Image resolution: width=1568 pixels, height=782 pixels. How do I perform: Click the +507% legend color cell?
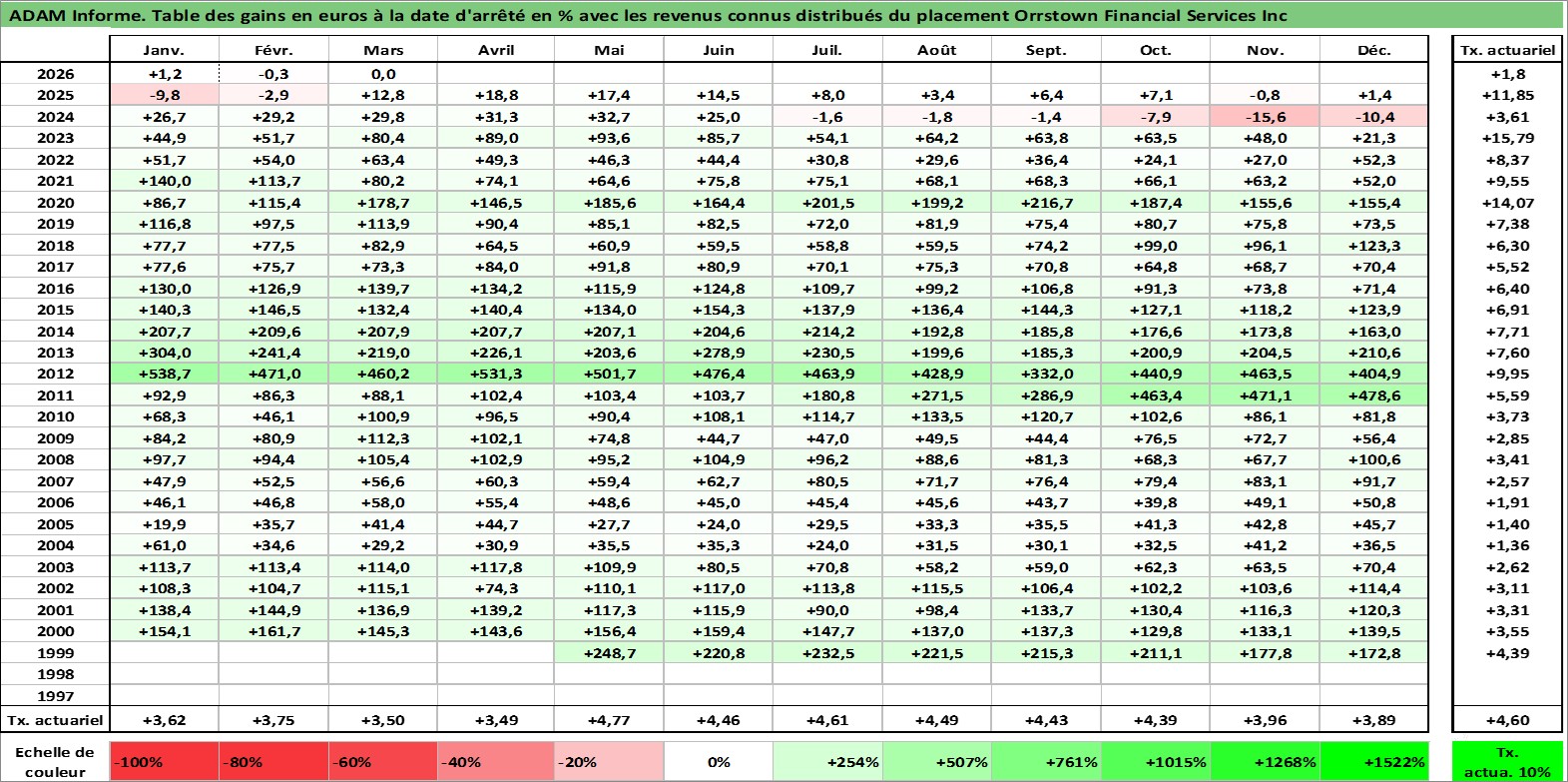pos(937,761)
